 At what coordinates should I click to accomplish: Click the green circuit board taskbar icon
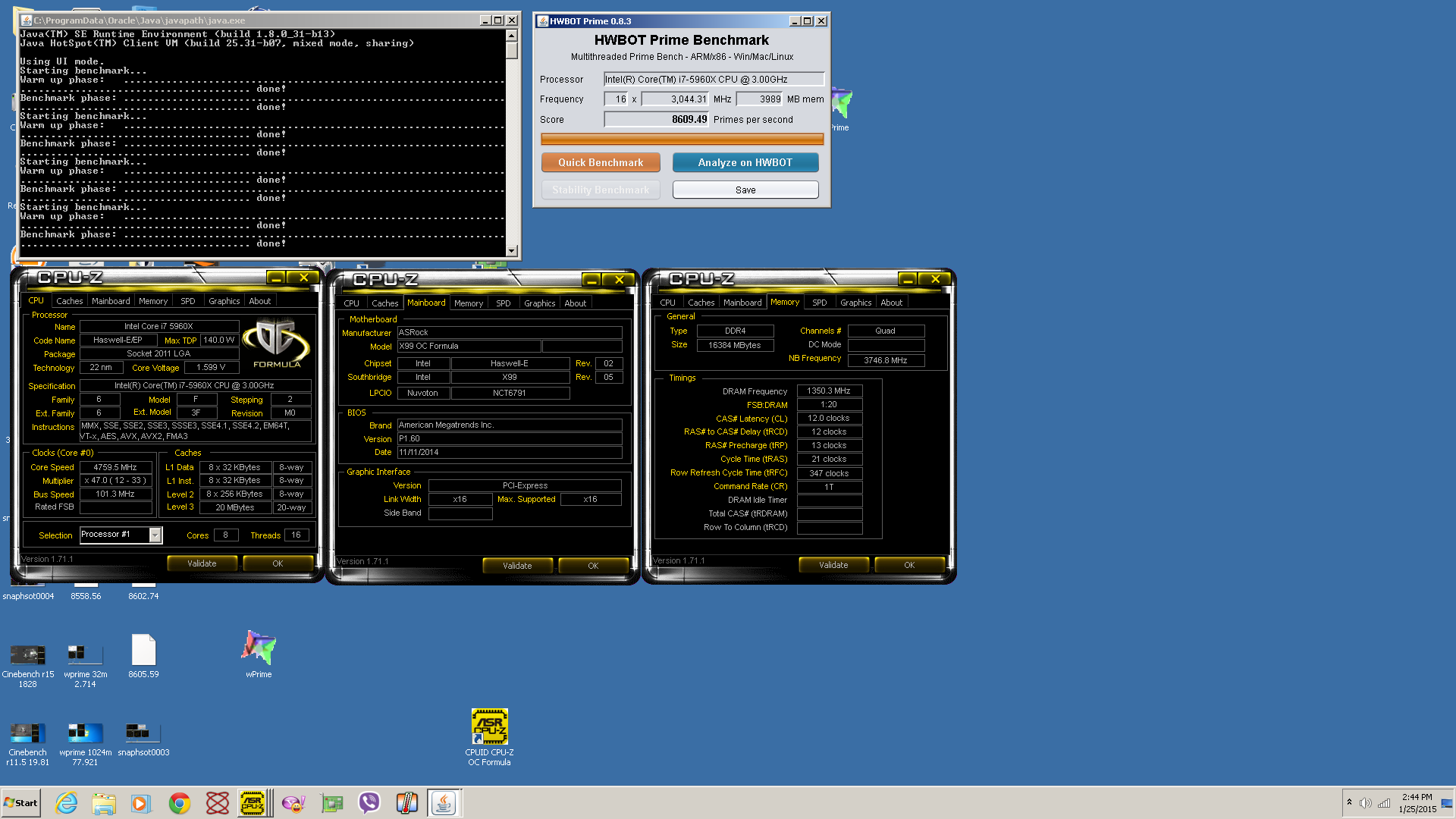click(331, 803)
